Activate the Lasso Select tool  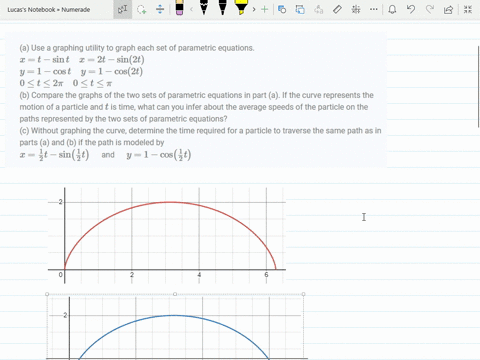[x=142, y=9]
